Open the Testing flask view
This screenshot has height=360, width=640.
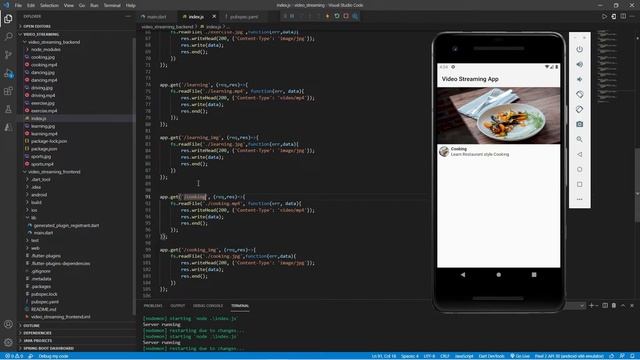[8, 109]
